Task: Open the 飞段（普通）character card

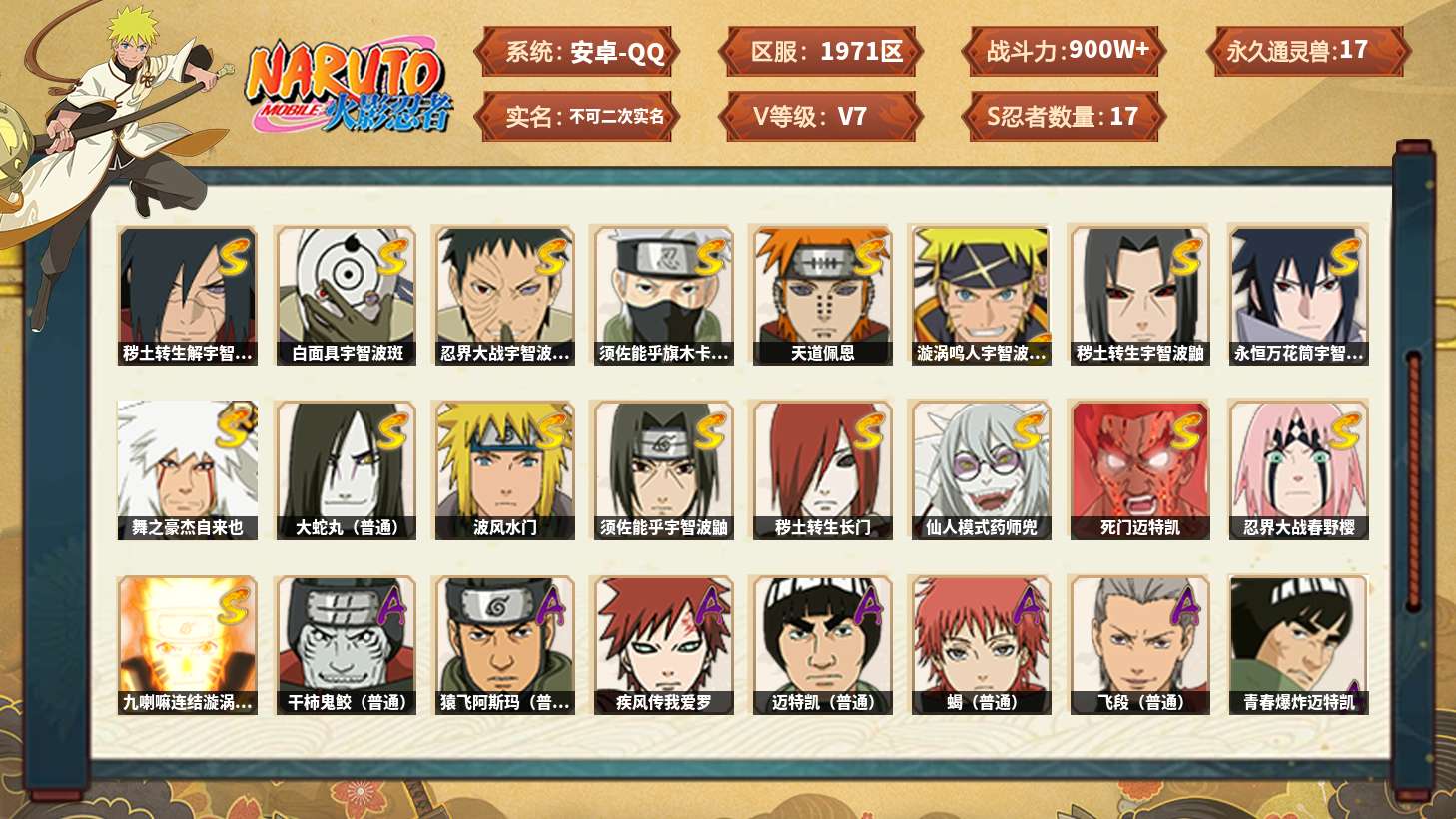Action: 1139,645
